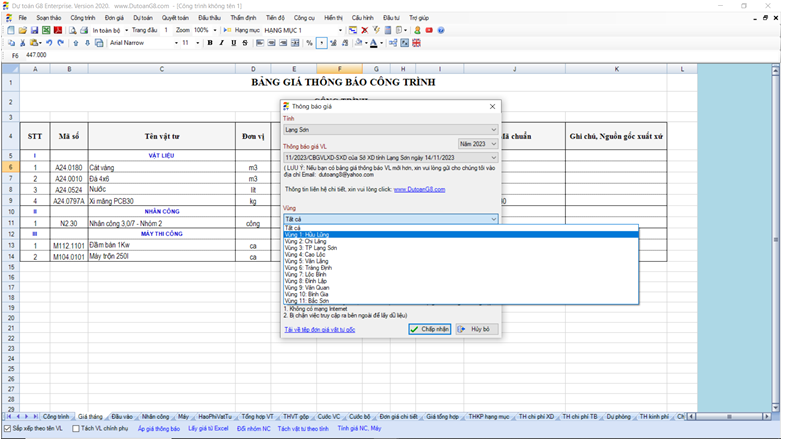Click the fill color bucket icon

[358, 43]
